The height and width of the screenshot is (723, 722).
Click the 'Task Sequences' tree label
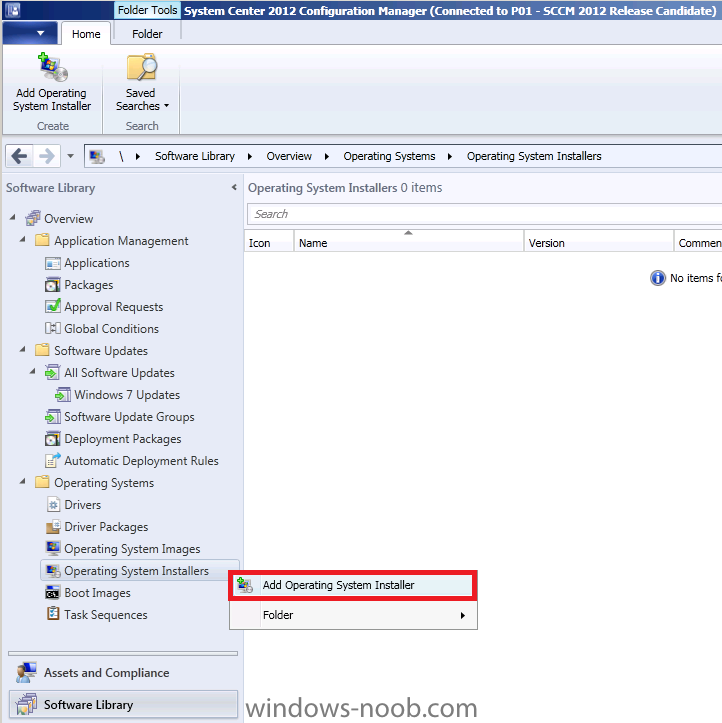pos(106,615)
